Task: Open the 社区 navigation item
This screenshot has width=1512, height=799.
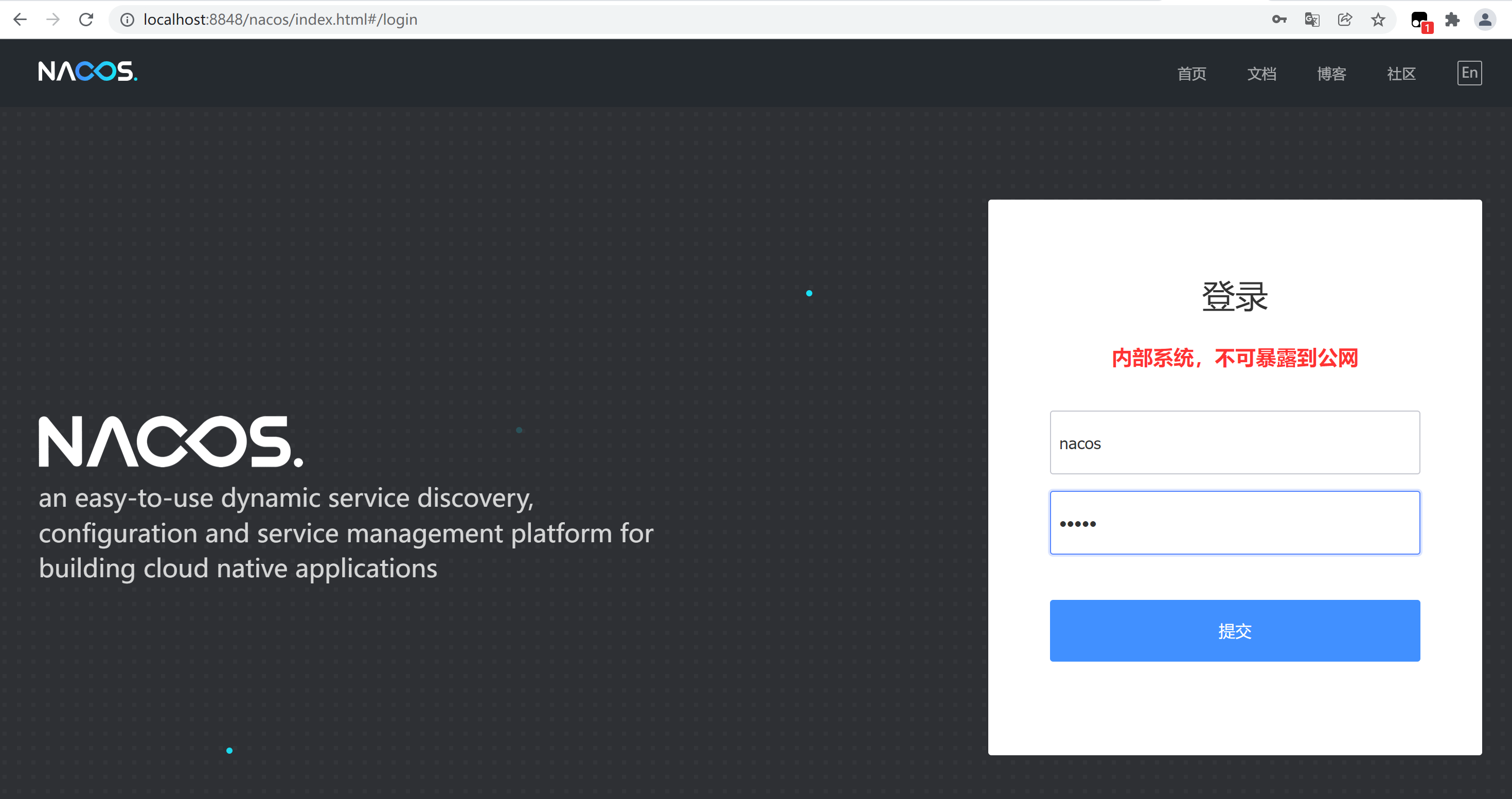Action: (1400, 74)
